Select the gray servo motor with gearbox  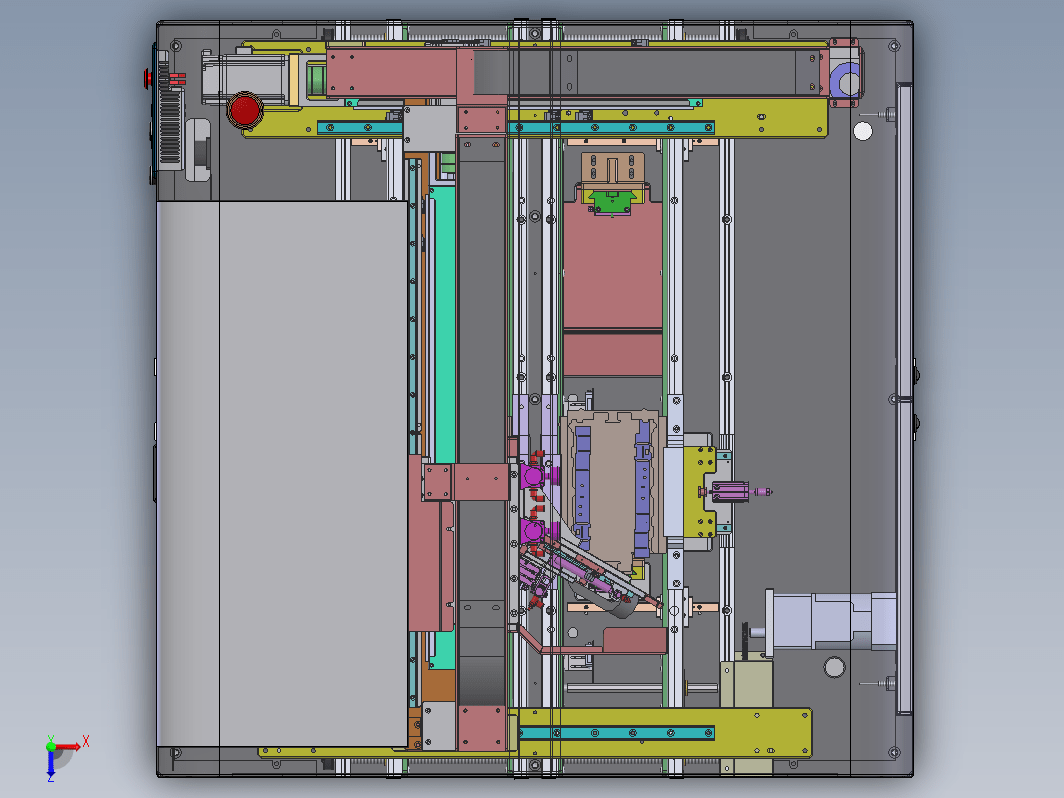point(831,620)
